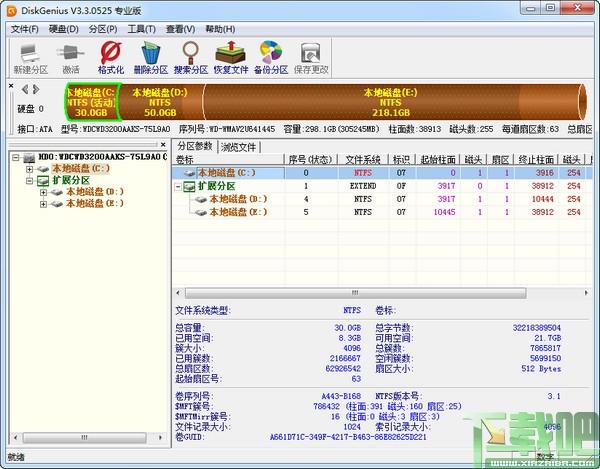
Task: Open the 帮助(H) menu
Action: 220,29
